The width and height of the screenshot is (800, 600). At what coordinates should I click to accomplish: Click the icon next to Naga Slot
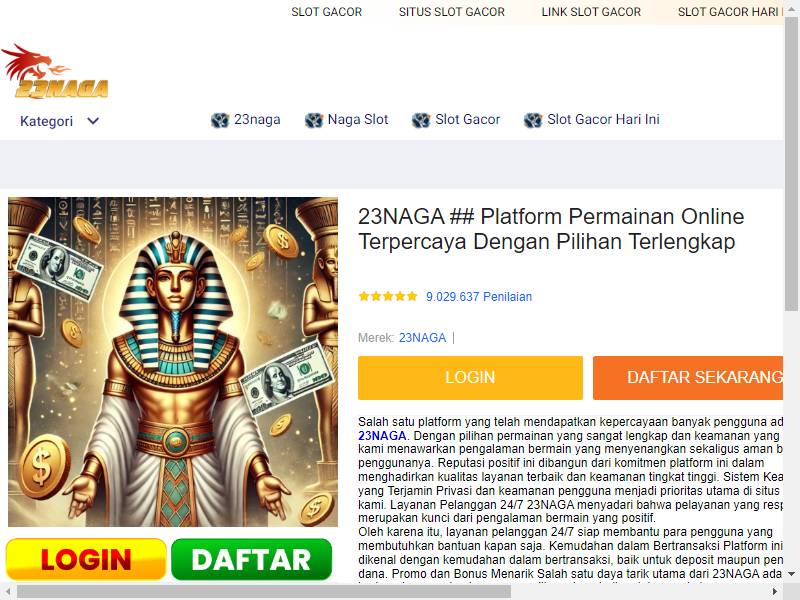(x=314, y=120)
